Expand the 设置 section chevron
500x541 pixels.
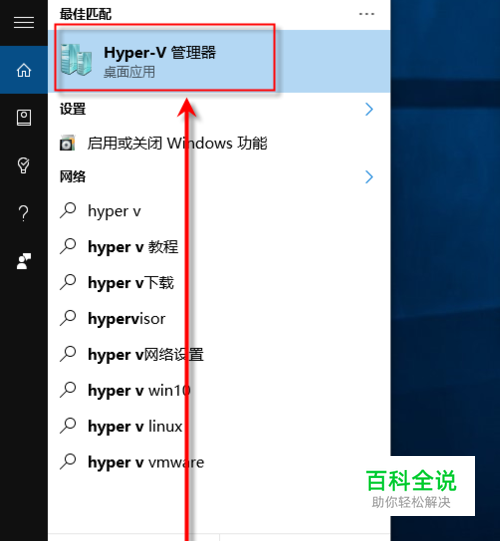coord(369,109)
